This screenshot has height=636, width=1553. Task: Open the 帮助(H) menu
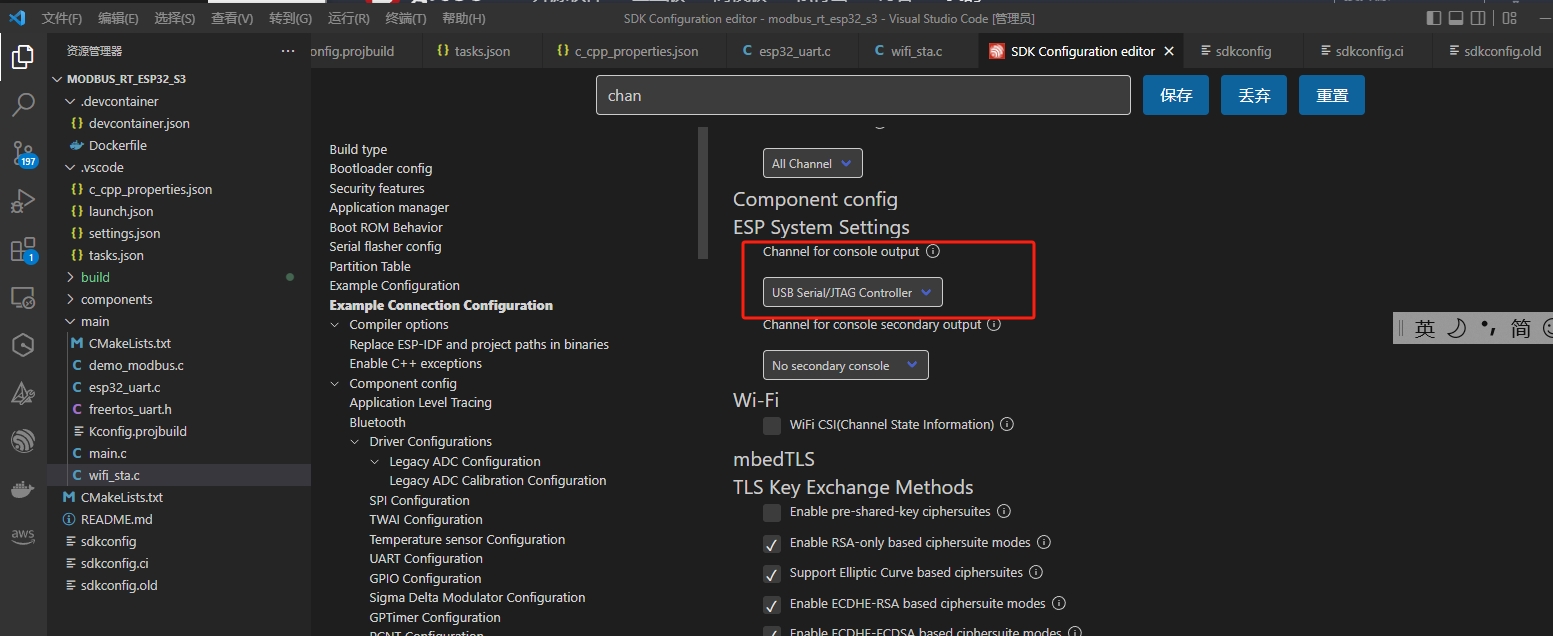tap(464, 18)
